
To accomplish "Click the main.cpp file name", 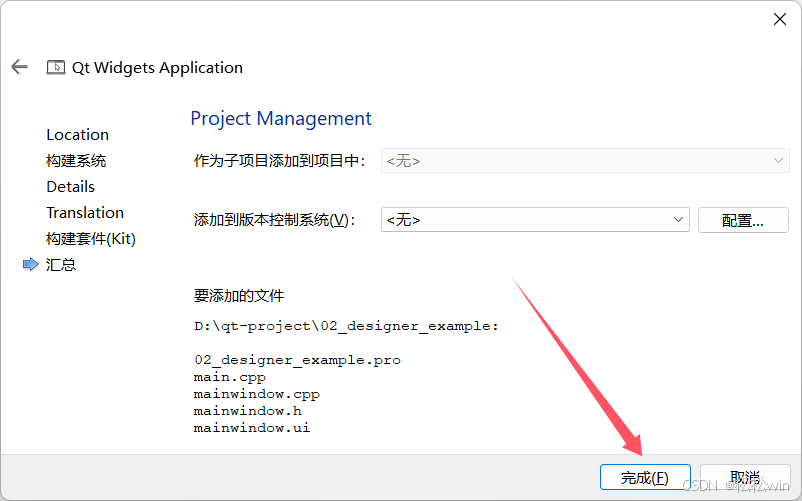I will pyautogui.click(x=230, y=377).
